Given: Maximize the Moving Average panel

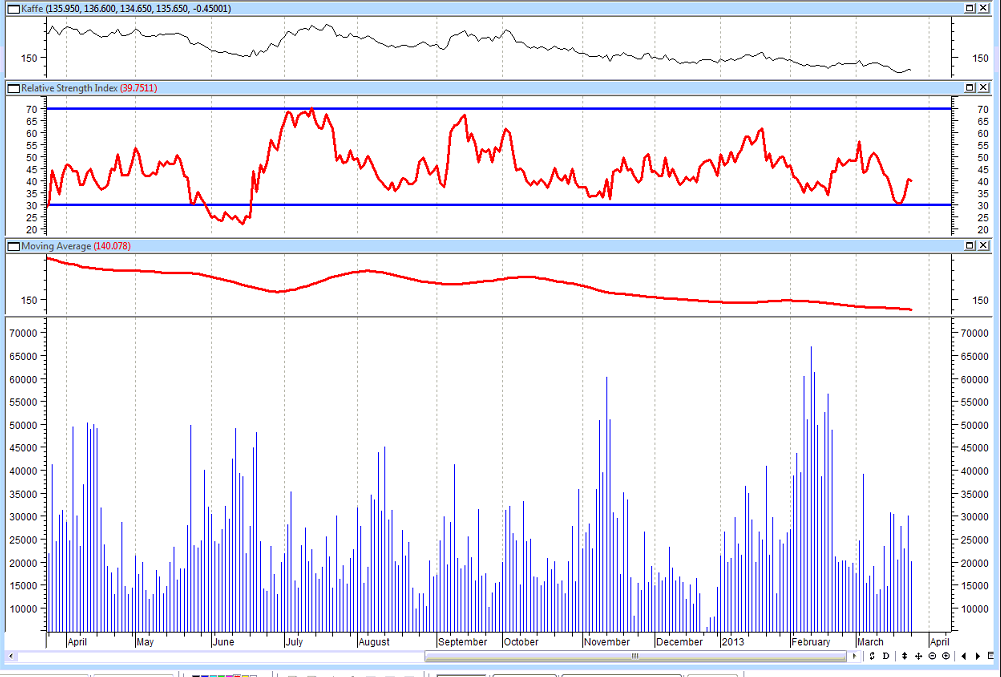Looking at the screenshot, I should pos(969,246).
